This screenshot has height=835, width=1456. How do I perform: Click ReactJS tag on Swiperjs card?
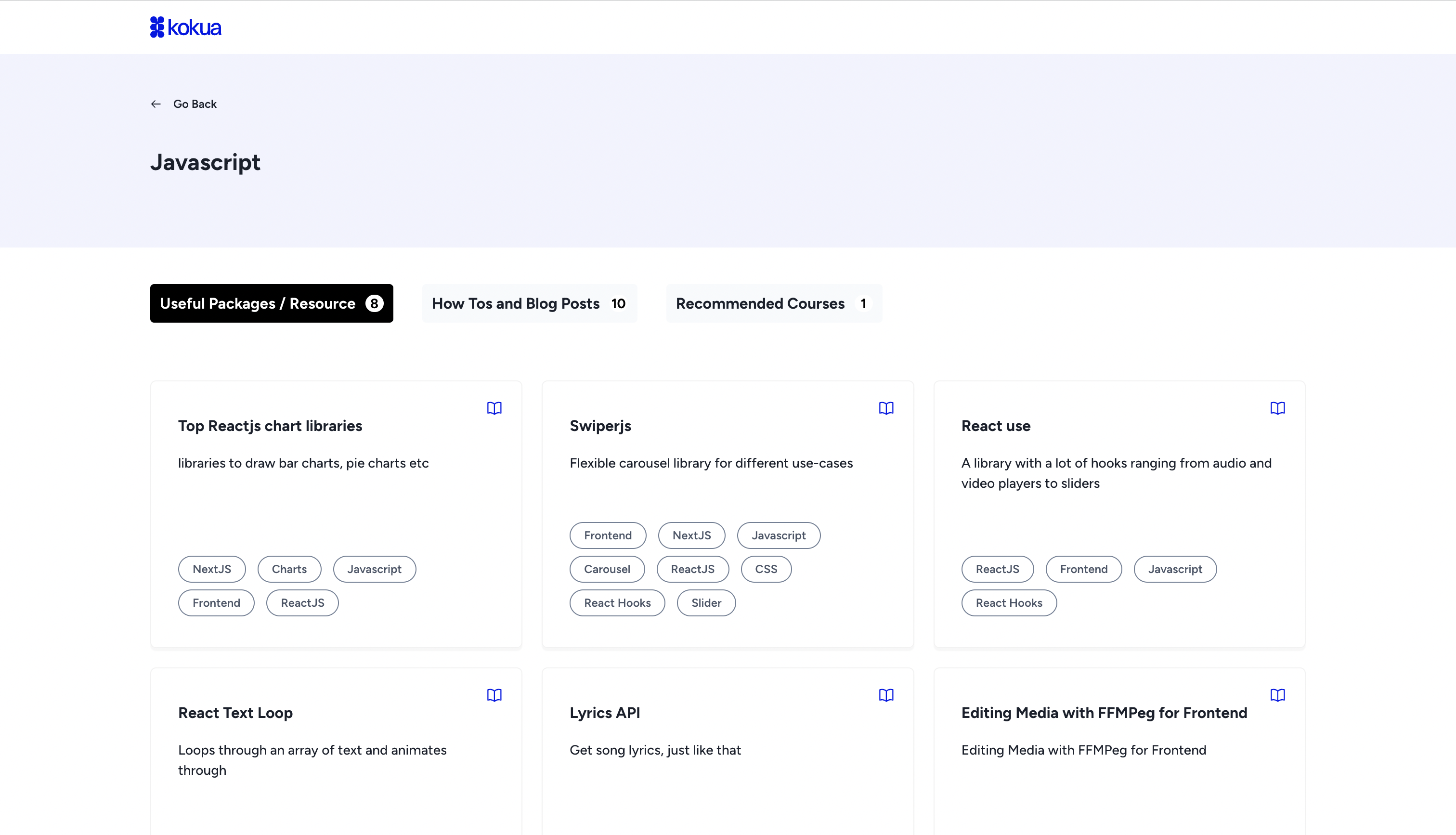(x=692, y=569)
